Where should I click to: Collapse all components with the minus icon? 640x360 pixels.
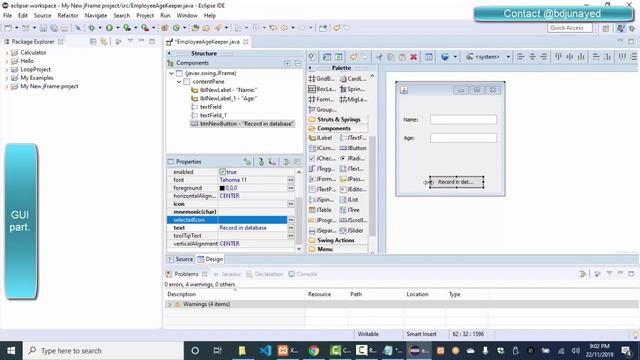298,63
